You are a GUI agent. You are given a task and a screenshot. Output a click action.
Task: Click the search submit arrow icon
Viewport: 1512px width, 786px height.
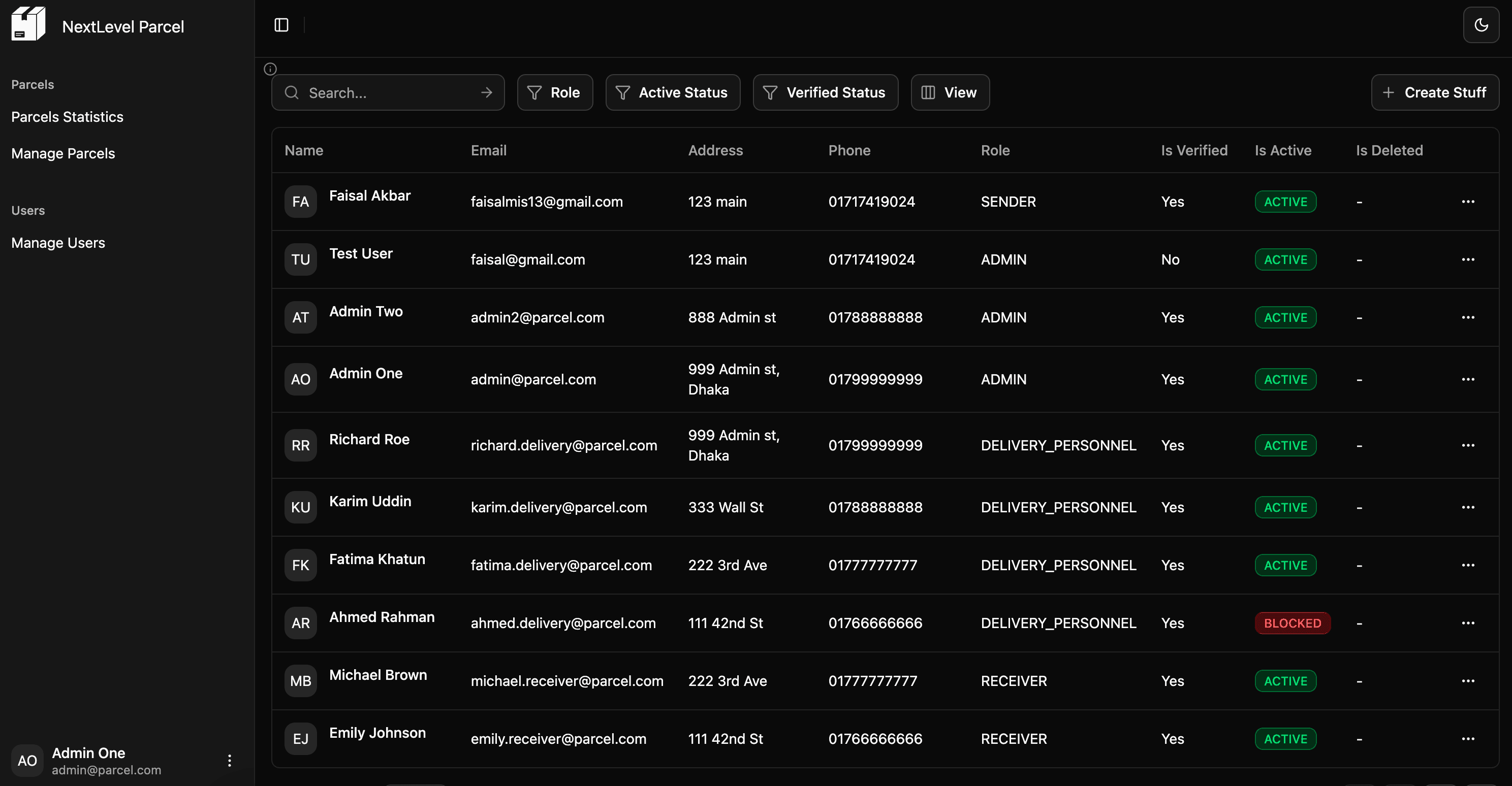click(x=486, y=93)
